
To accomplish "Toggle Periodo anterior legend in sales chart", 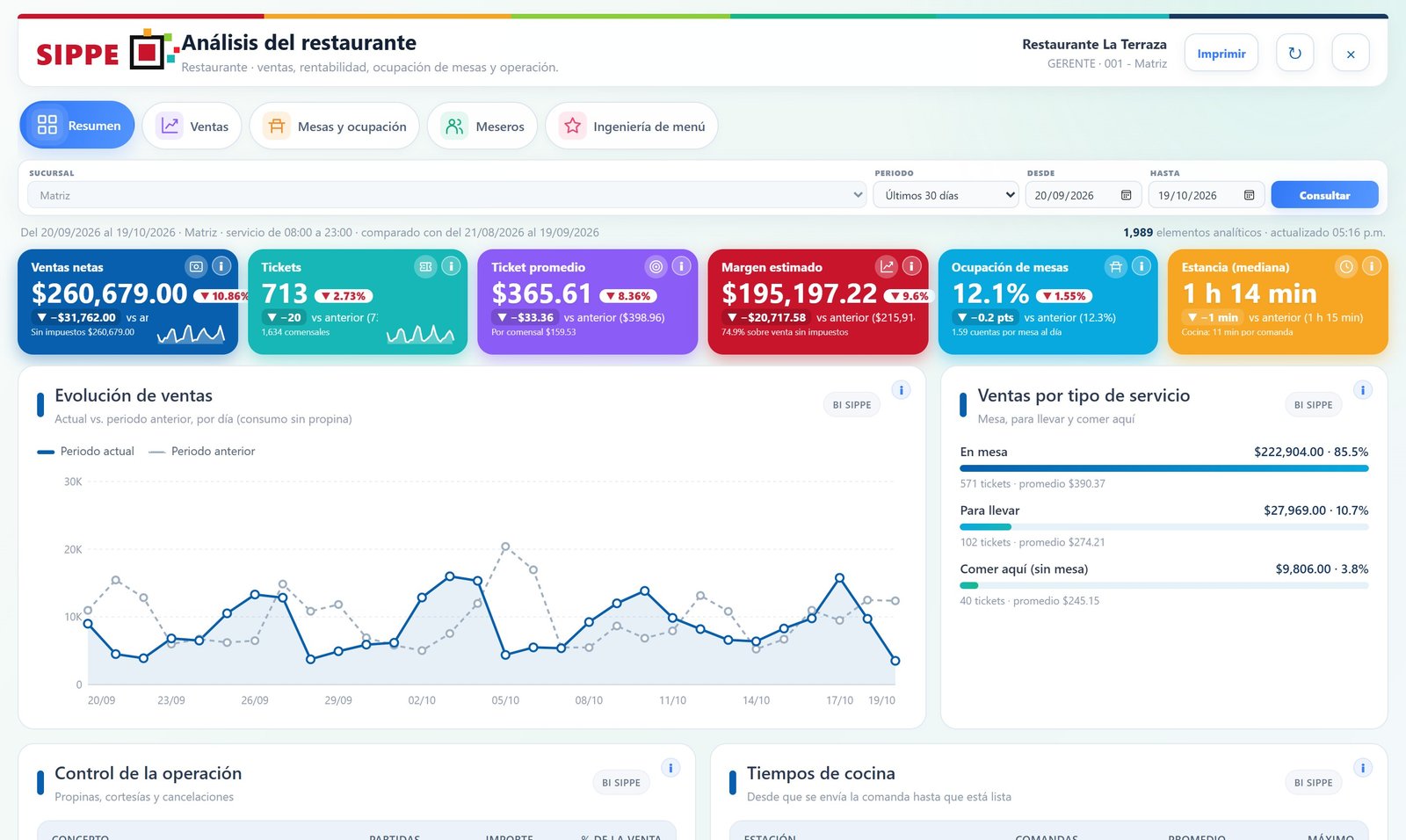I will (202, 452).
